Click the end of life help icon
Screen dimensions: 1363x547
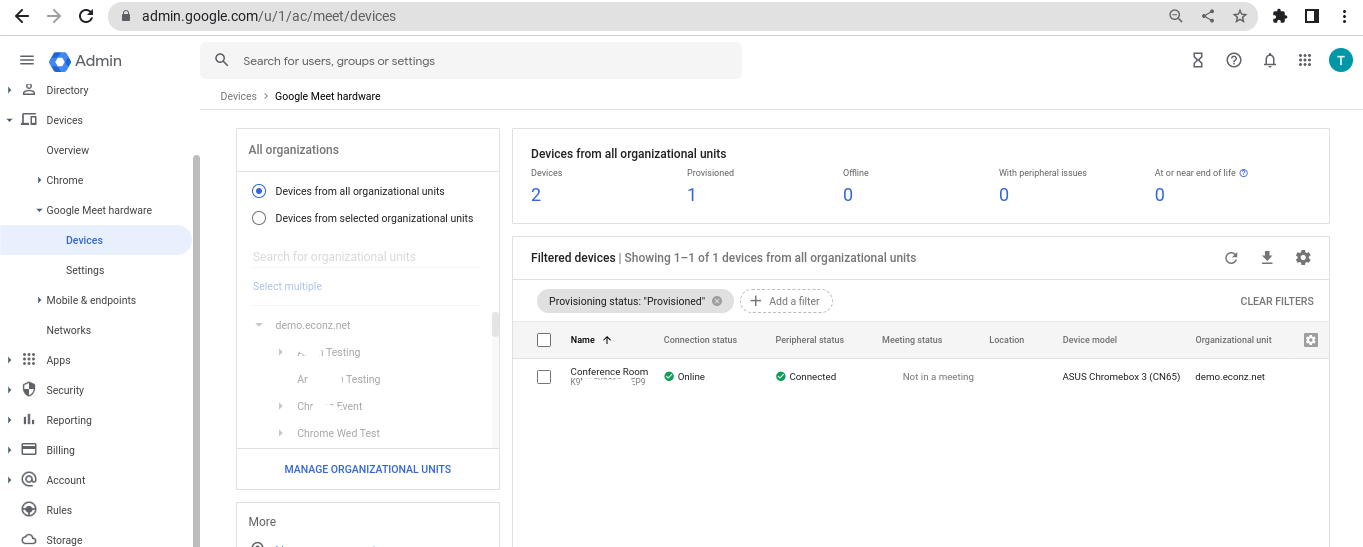(x=1244, y=173)
